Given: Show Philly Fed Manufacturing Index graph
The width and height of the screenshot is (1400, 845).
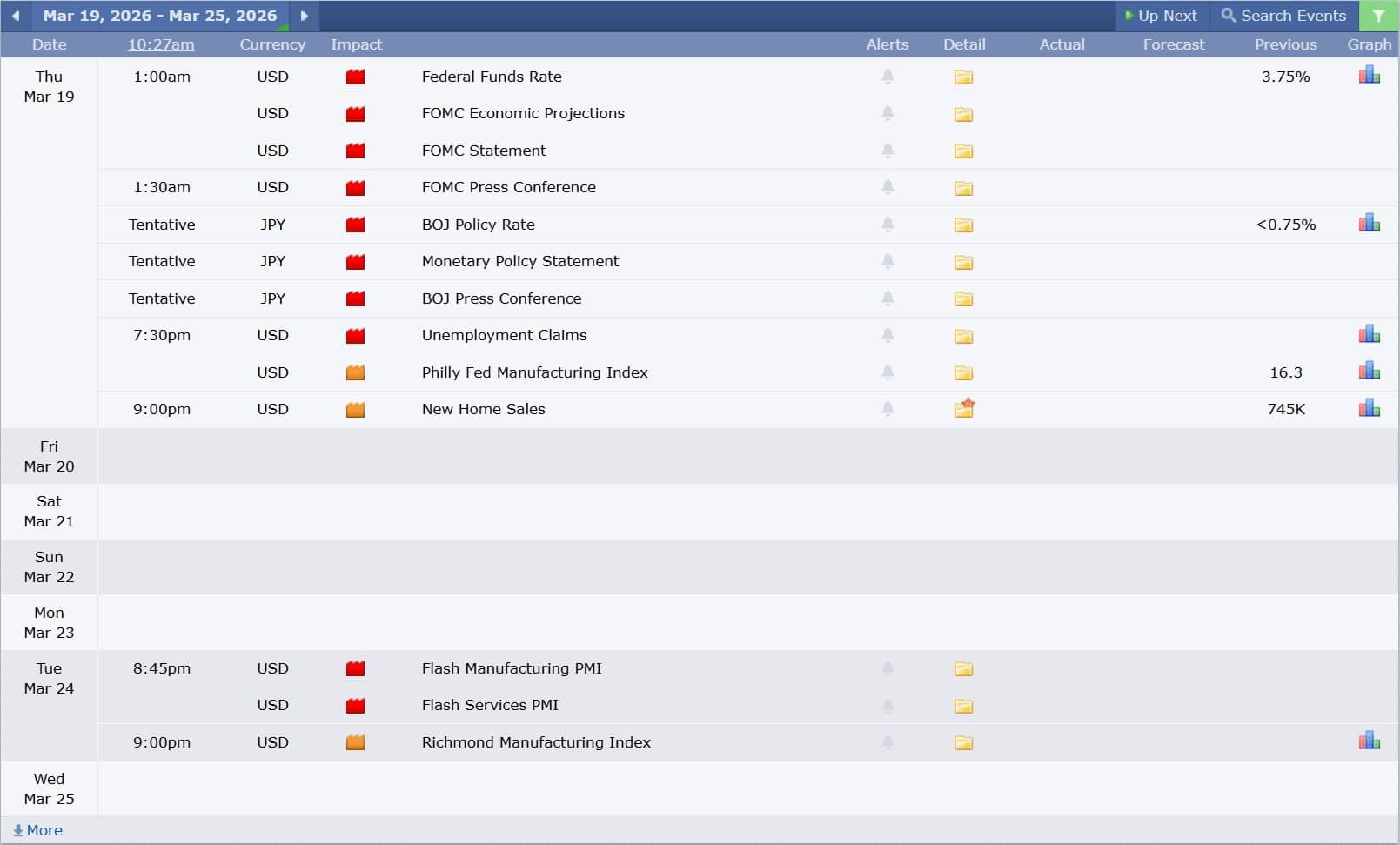Looking at the screenshot, I should (x=1369, y=372).
